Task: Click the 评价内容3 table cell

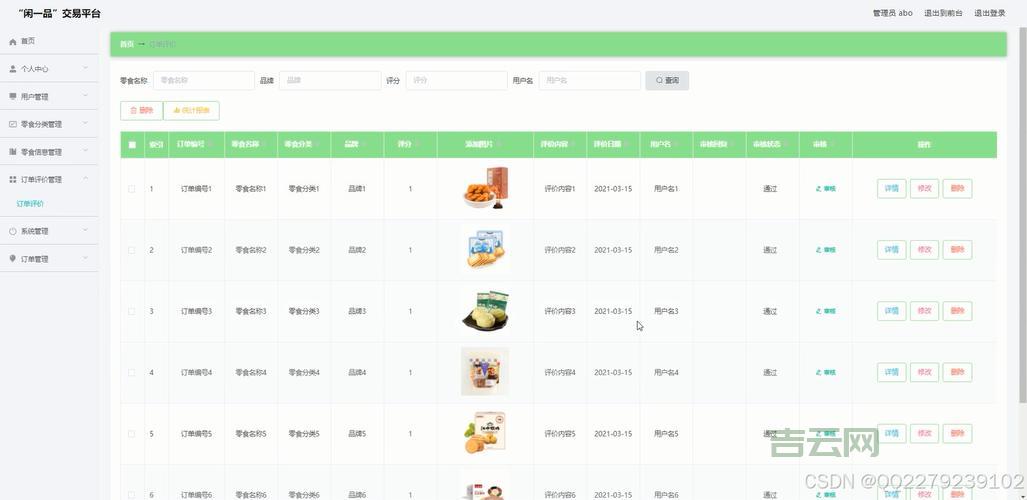Action: (x=559, y=311)
